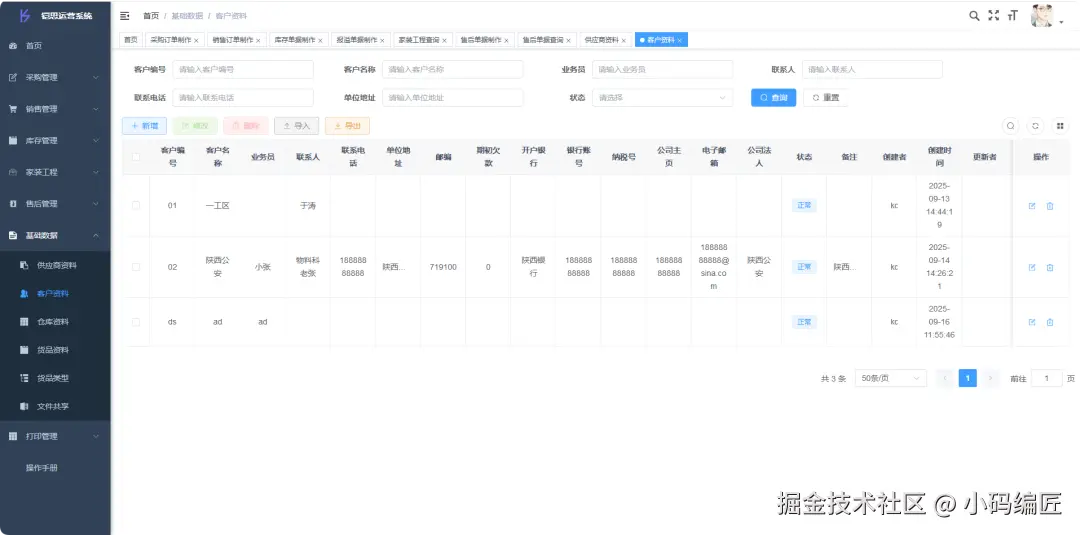Viewport: 1080px width, 535px height.
Task: Focus the 客户编号 input field
Action: coord(242,70)
